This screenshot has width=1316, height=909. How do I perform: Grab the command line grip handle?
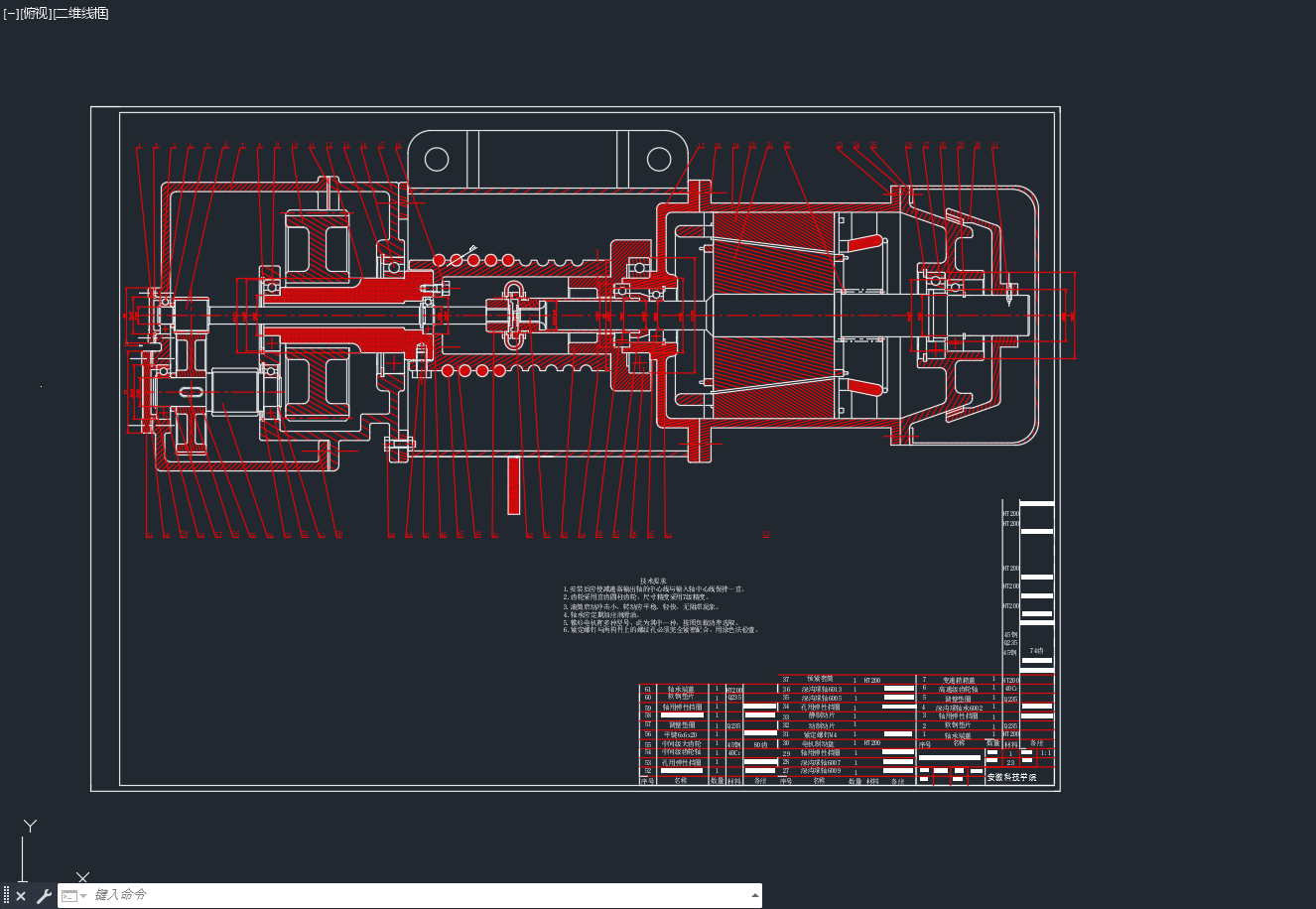pos(6,896)
